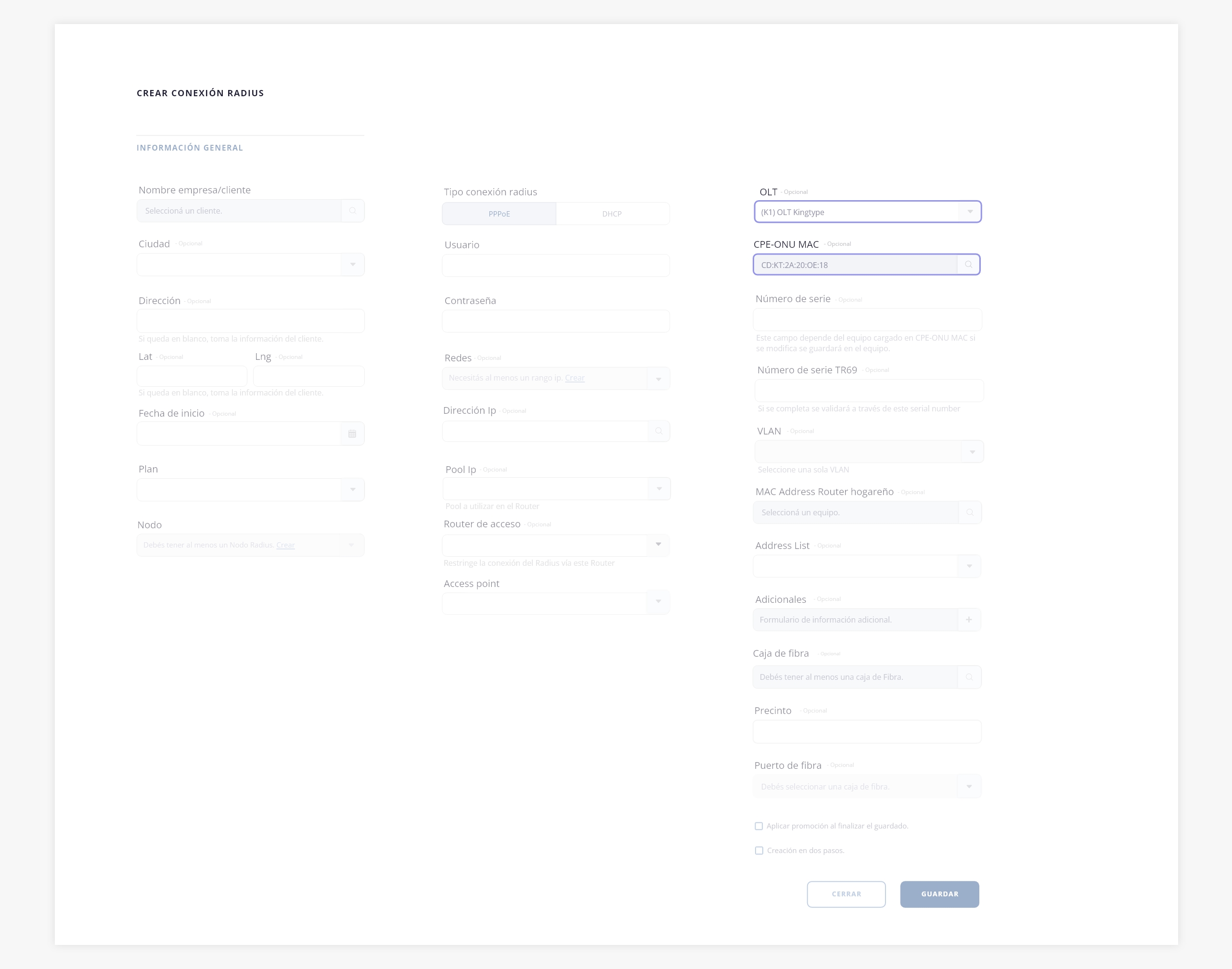Click the Guardar button

(939, 894)
